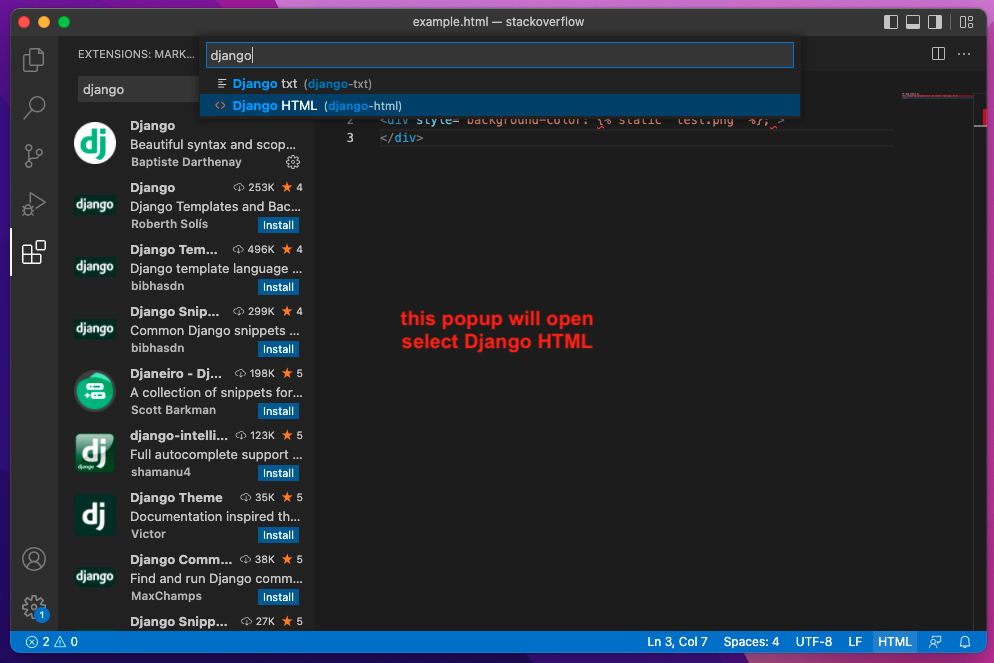Image resolution: width=994 pixels, height=663 pixels.
Task: Click EXTENSIONS: MARK... panel header
Action: (x=136, y=55)
